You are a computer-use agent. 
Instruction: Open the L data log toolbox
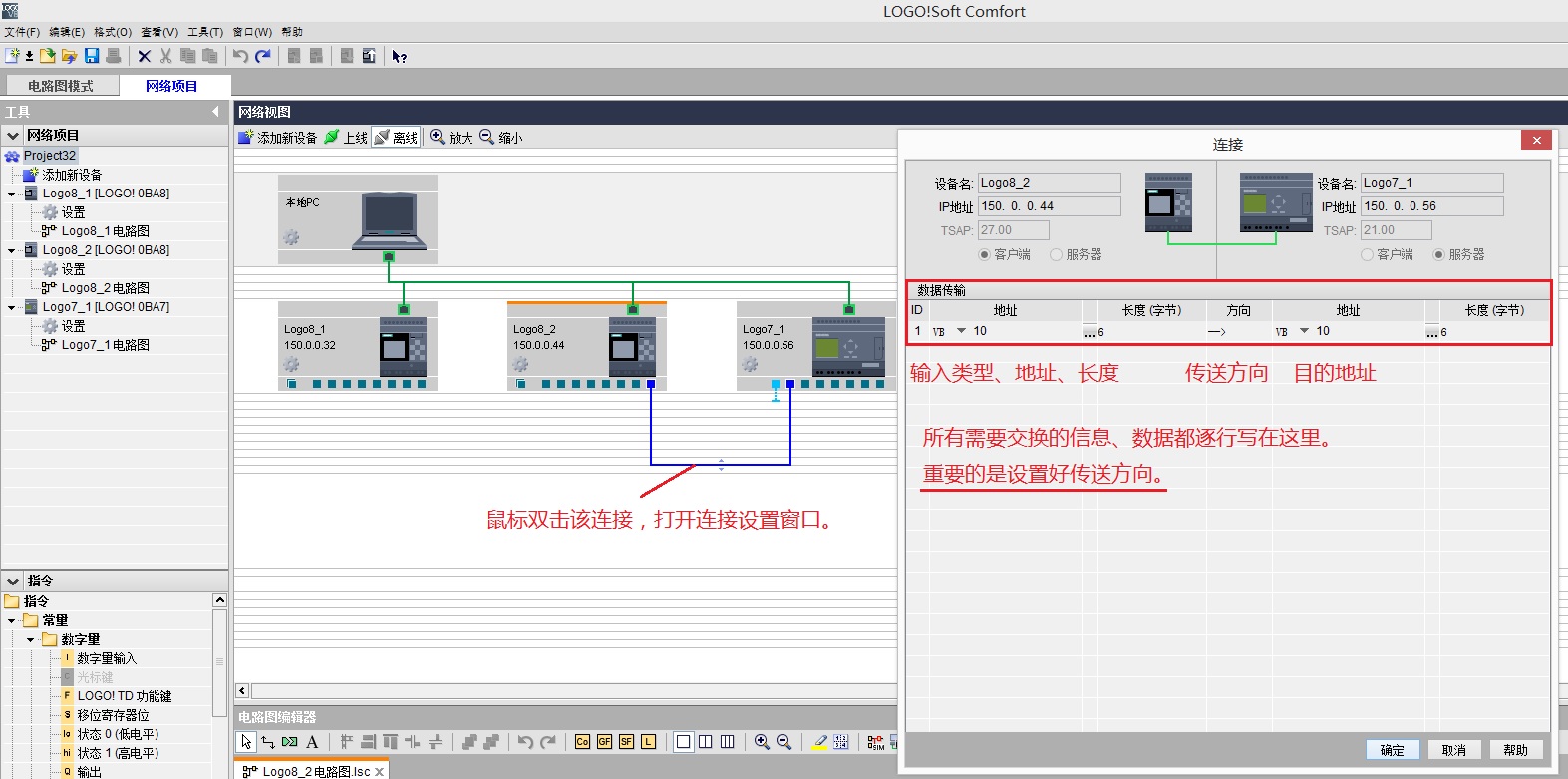(648, 742)
